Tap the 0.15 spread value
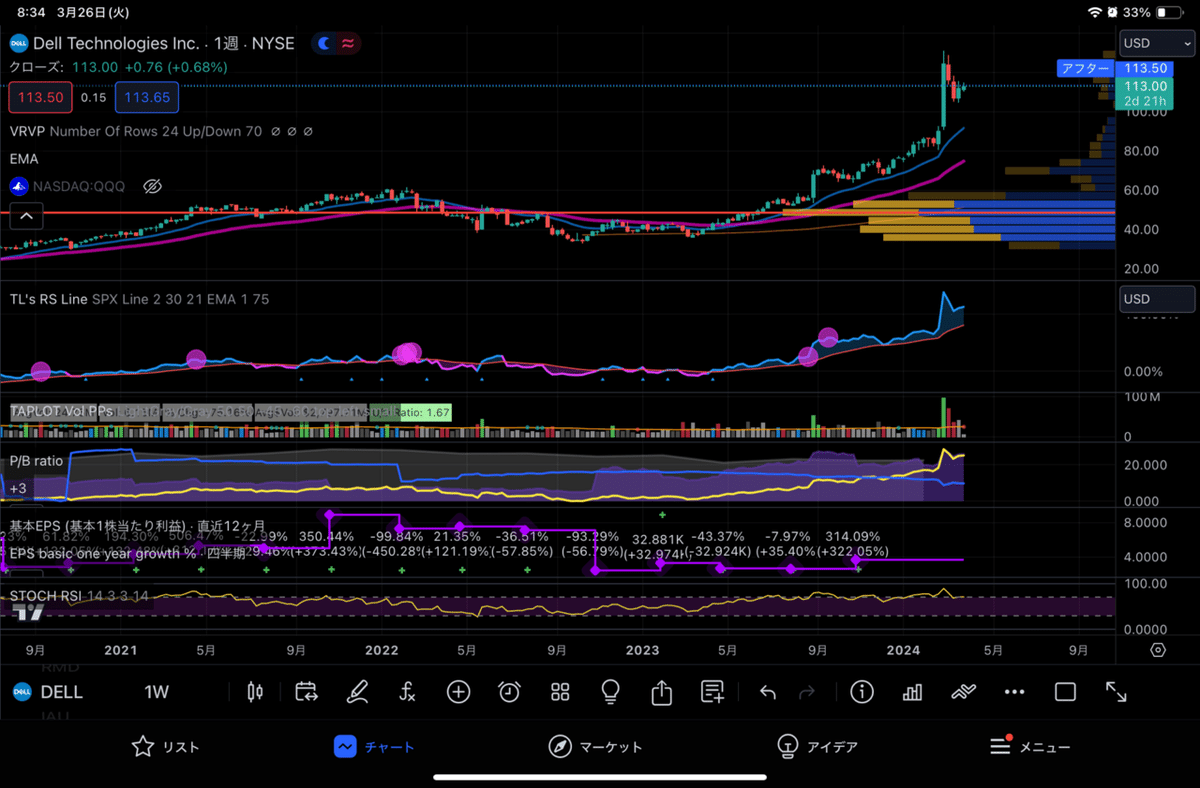Screen dimensions: 1200x788 pyautogui.click(x=94, y=98)
